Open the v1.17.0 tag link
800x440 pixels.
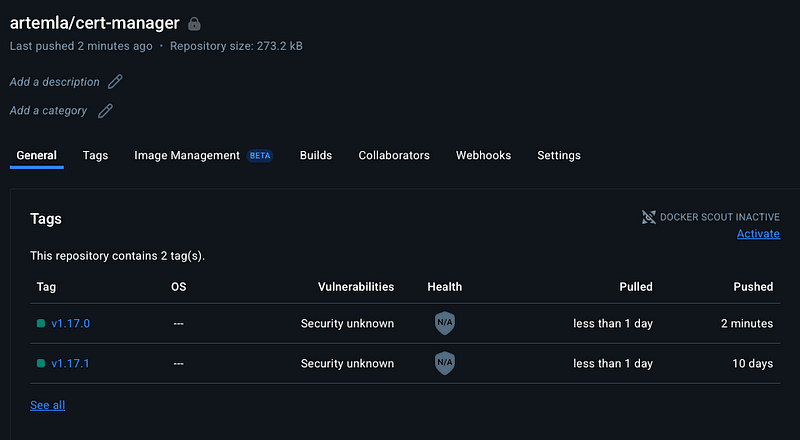pyautogui.click(x=70, y=323)
